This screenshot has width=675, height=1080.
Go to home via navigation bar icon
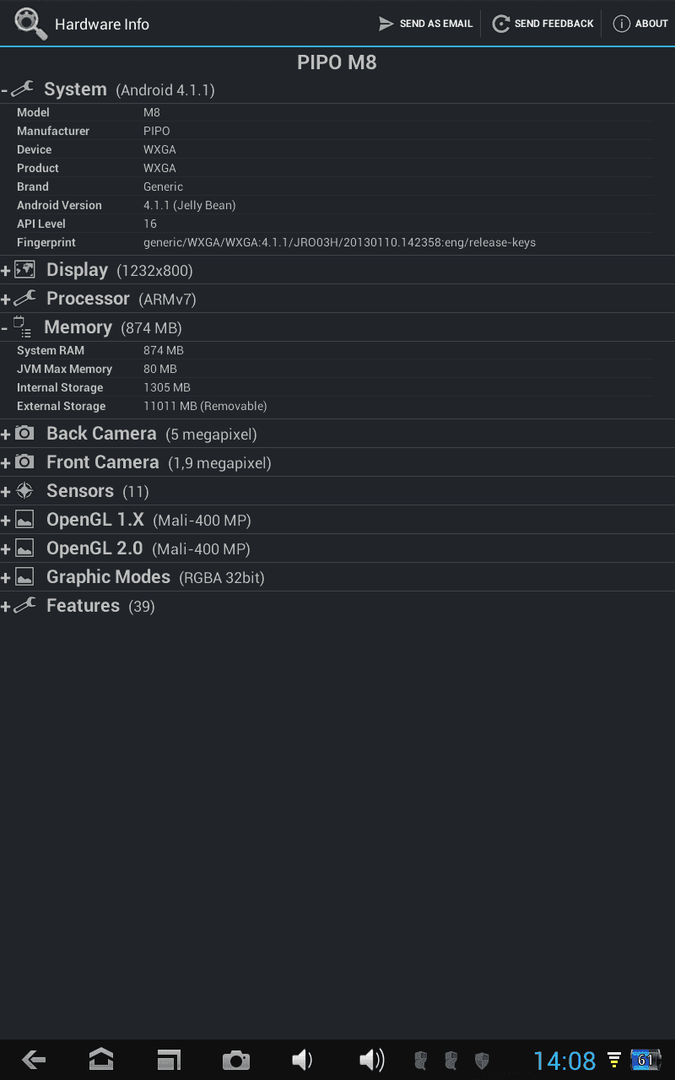pyautogui.click(x=101, y=1059)
